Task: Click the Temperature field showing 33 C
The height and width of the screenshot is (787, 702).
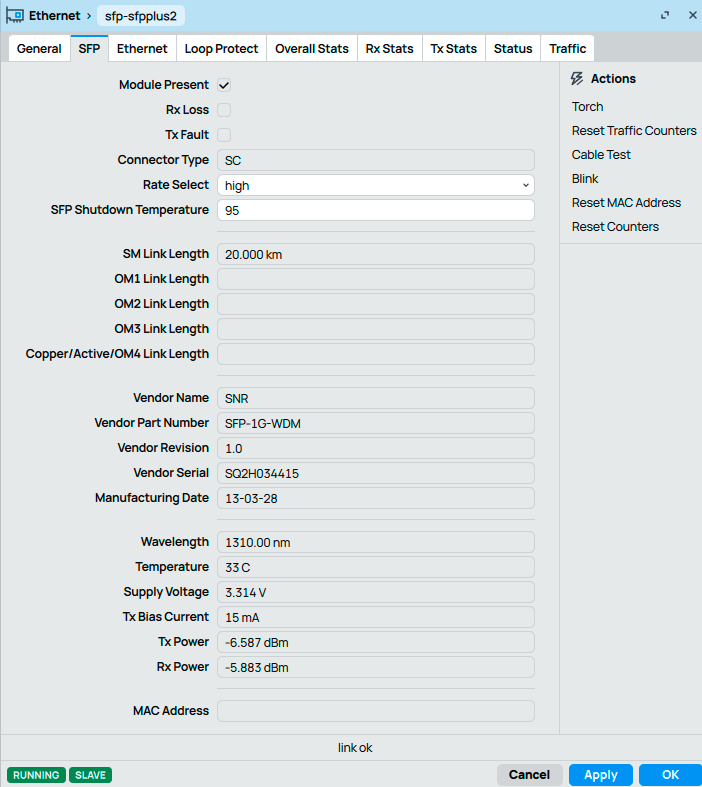Action: coord(376,567)
